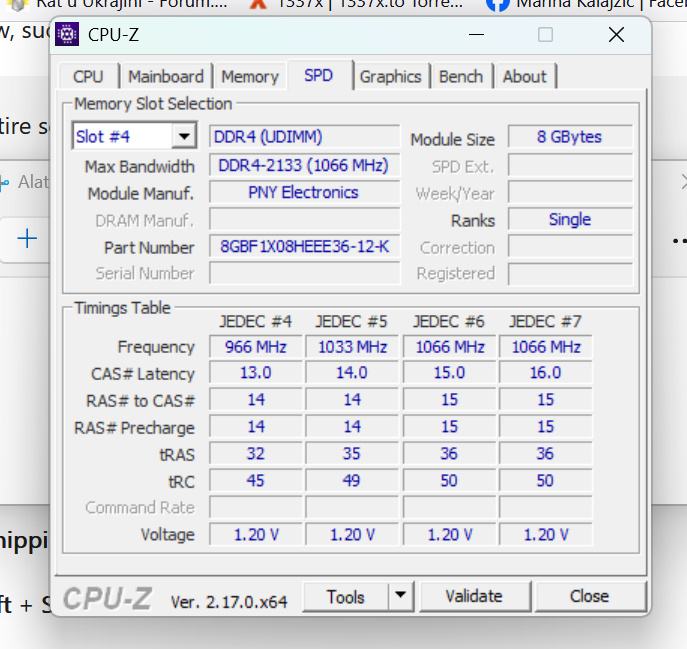The image size is (687, 649).
Task: Open the About tab
Action: coord(524,77)
